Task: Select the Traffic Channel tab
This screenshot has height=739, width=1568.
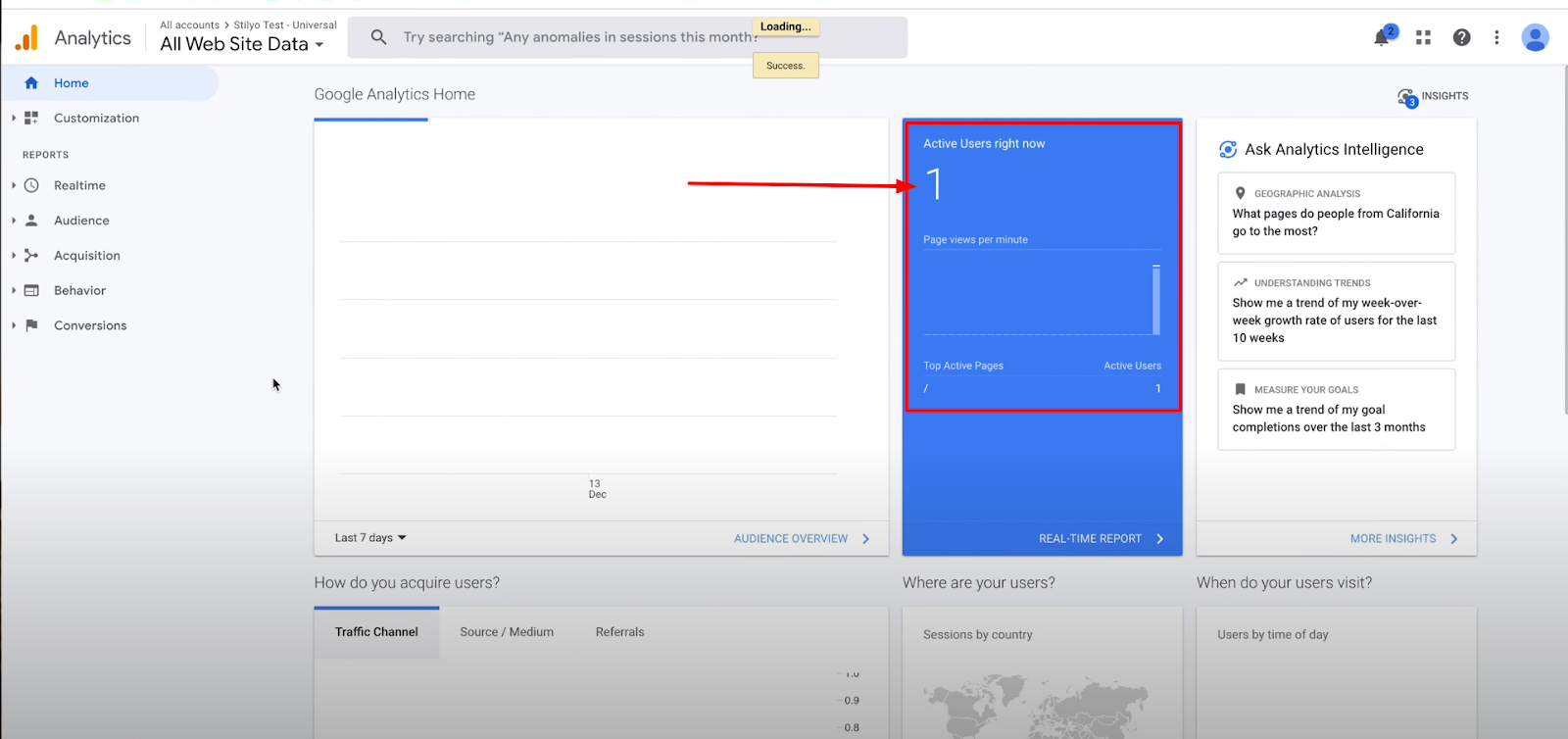Action: [x=376, y=632]
